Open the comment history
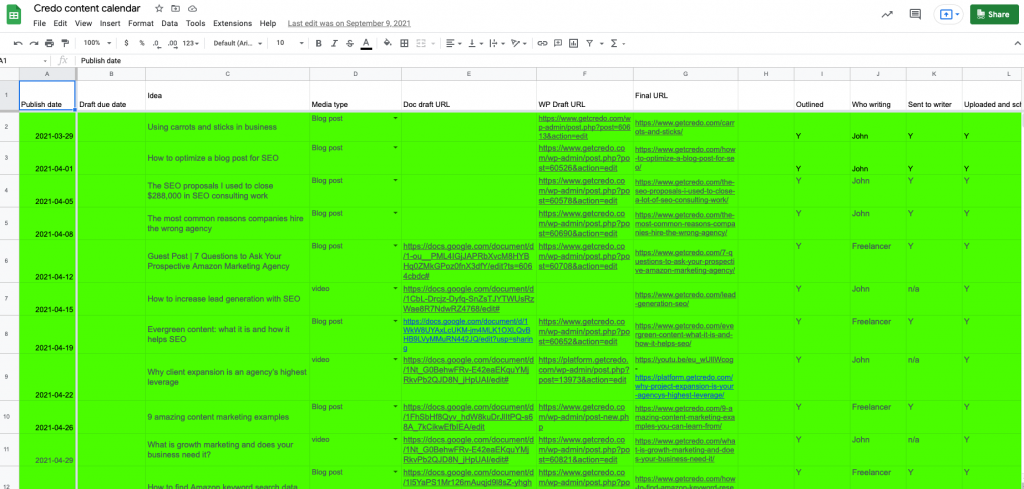The height and width of the screenshot is (489, 1024). pos(915,14)
